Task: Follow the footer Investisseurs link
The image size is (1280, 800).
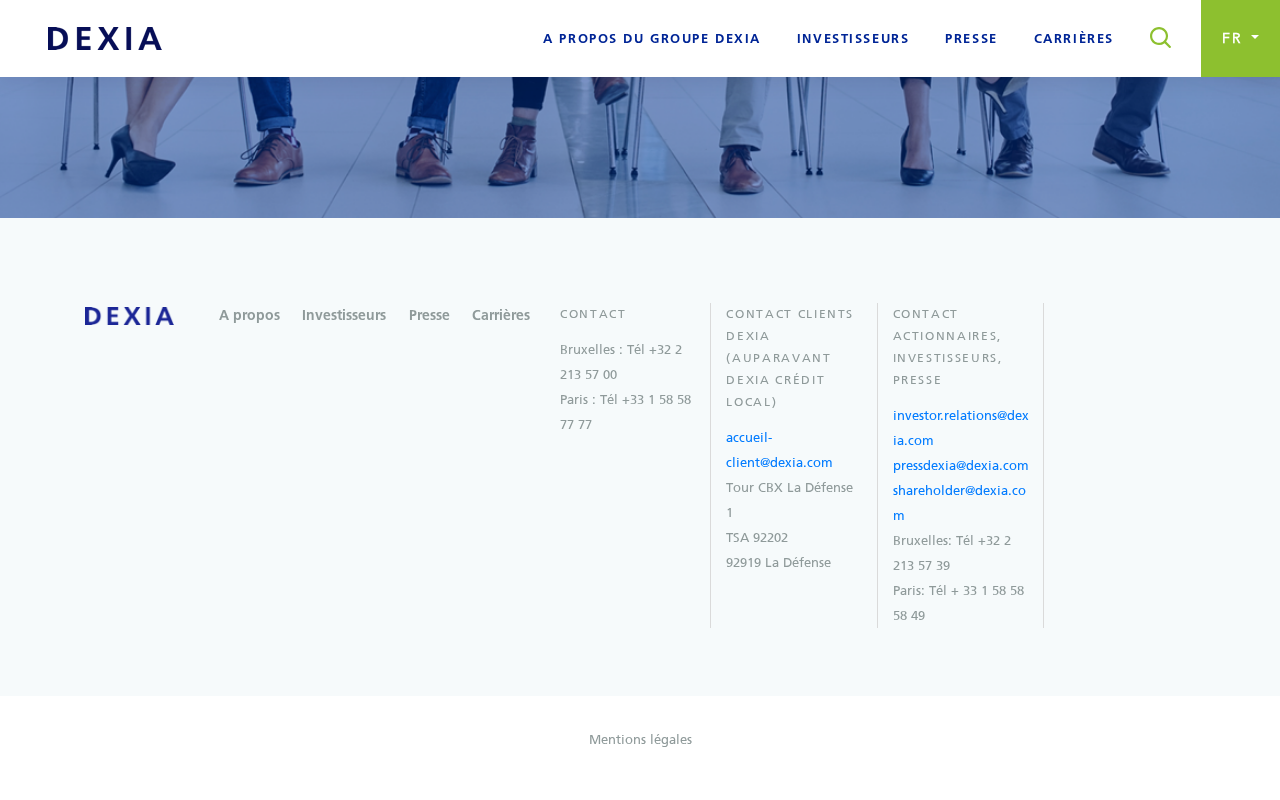Action: click(344, 315)
